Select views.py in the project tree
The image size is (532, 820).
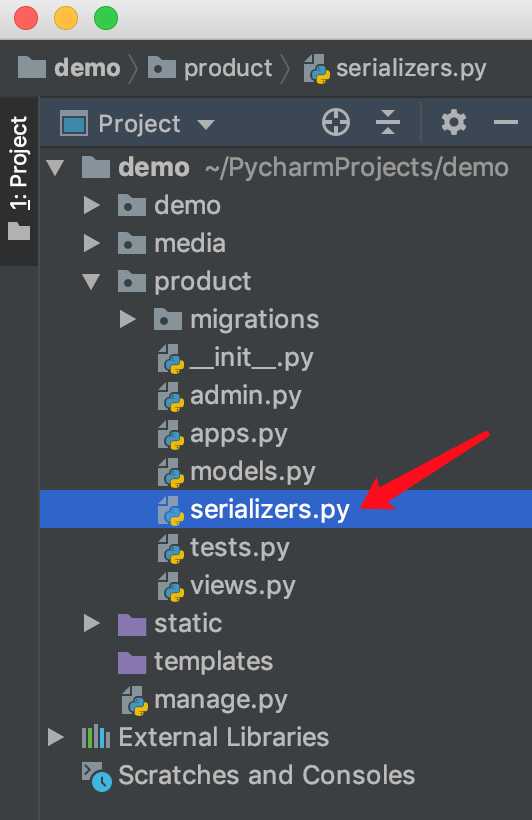point(243,586)
